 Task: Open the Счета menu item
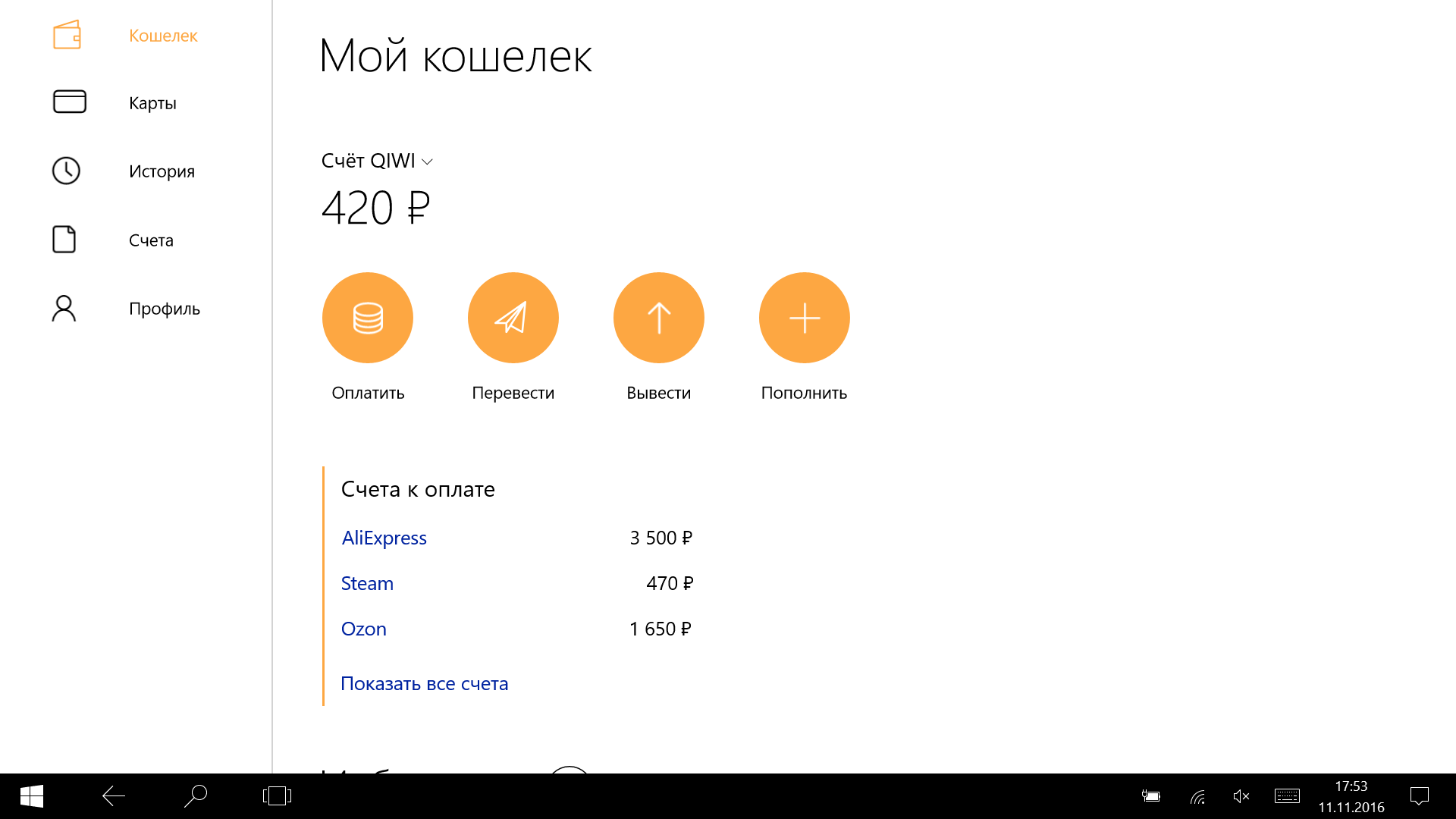point(151,240)
